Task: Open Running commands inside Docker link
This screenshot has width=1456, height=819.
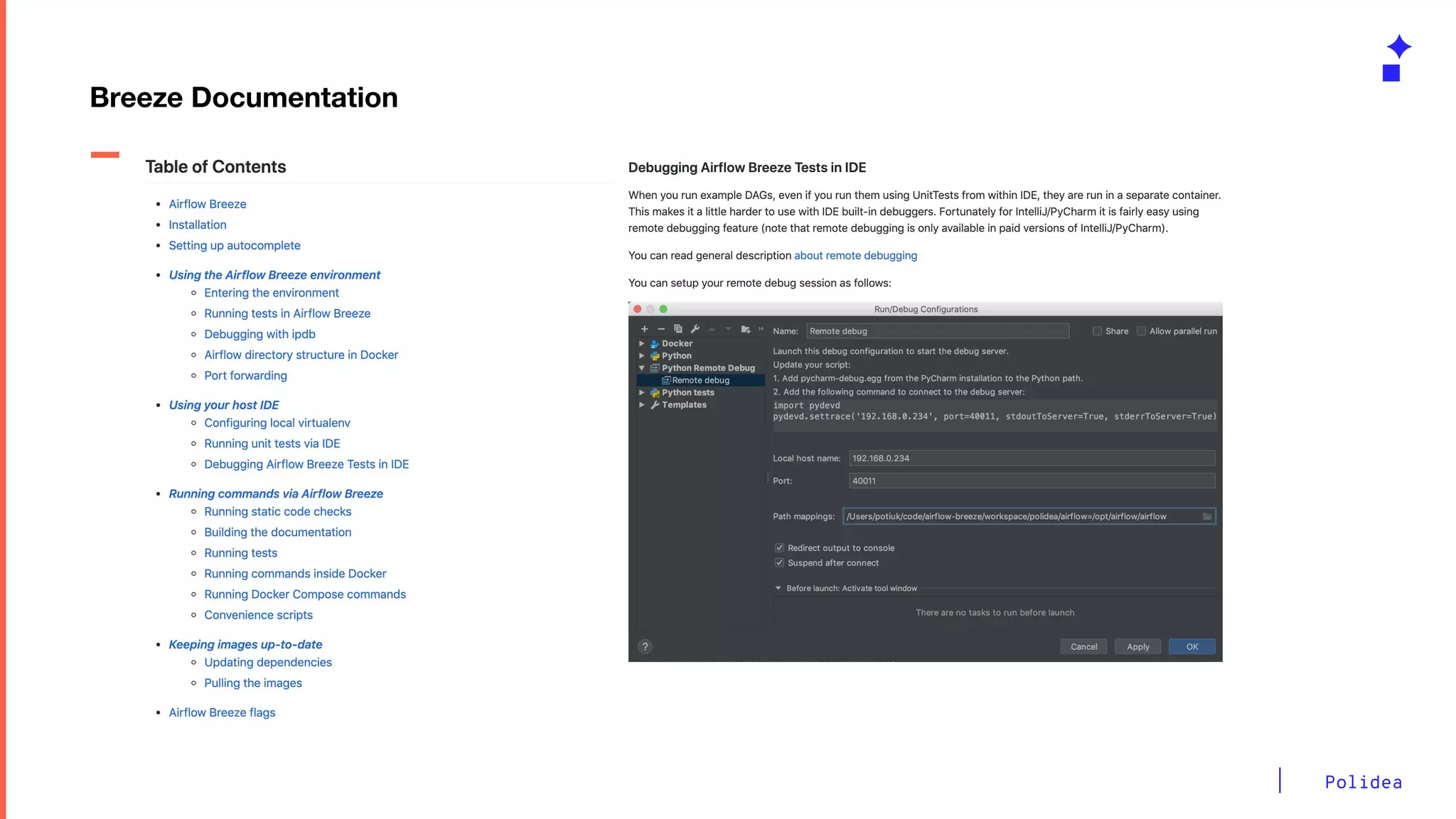Action: tap(295, 574)
